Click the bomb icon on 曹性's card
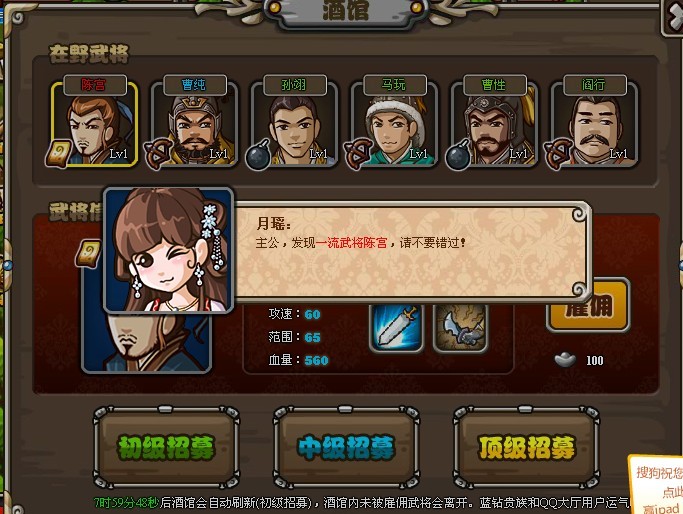683x514 pixels. [x=458, y=155]
